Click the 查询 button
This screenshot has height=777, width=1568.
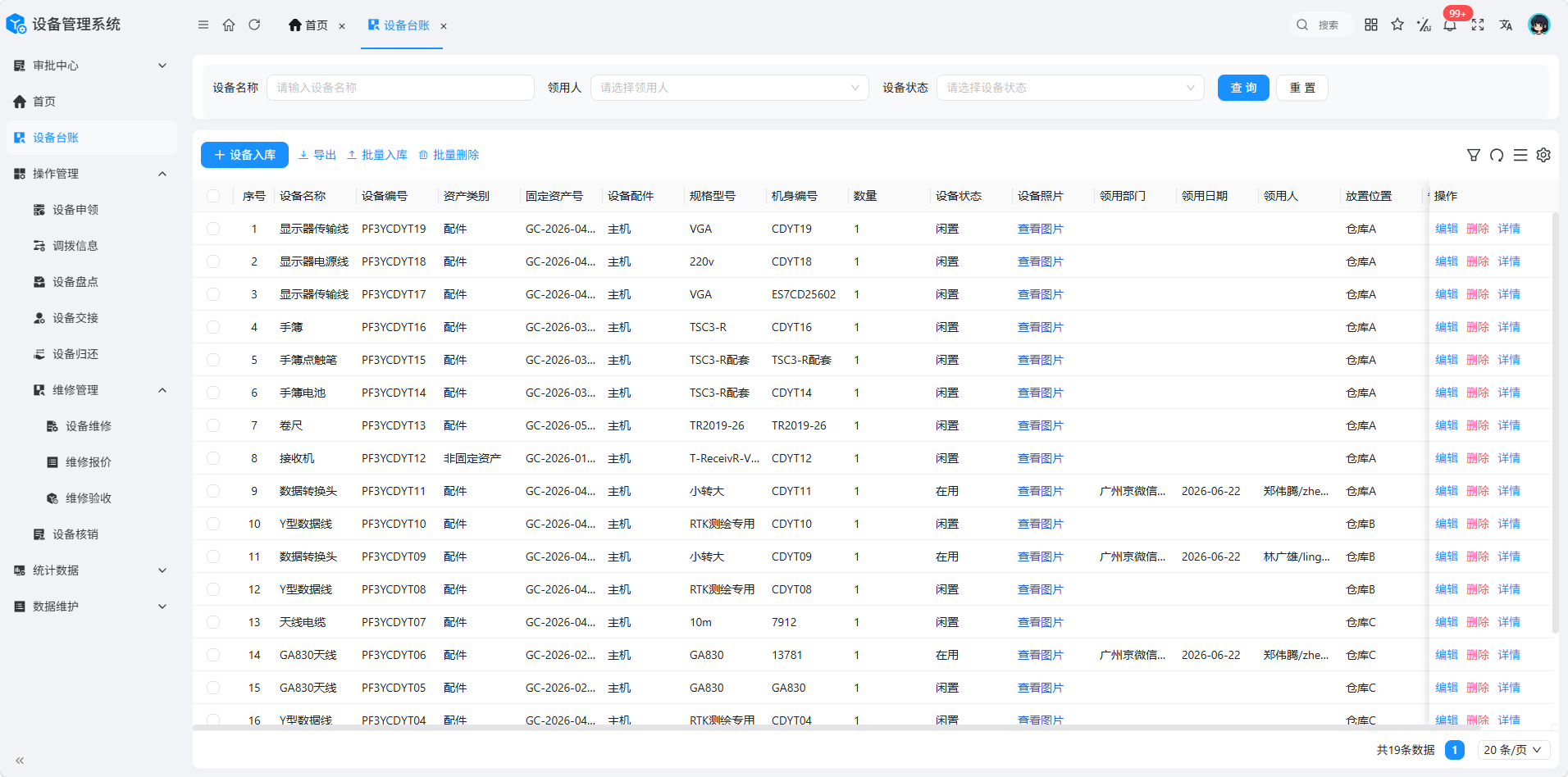[1243, 88]
